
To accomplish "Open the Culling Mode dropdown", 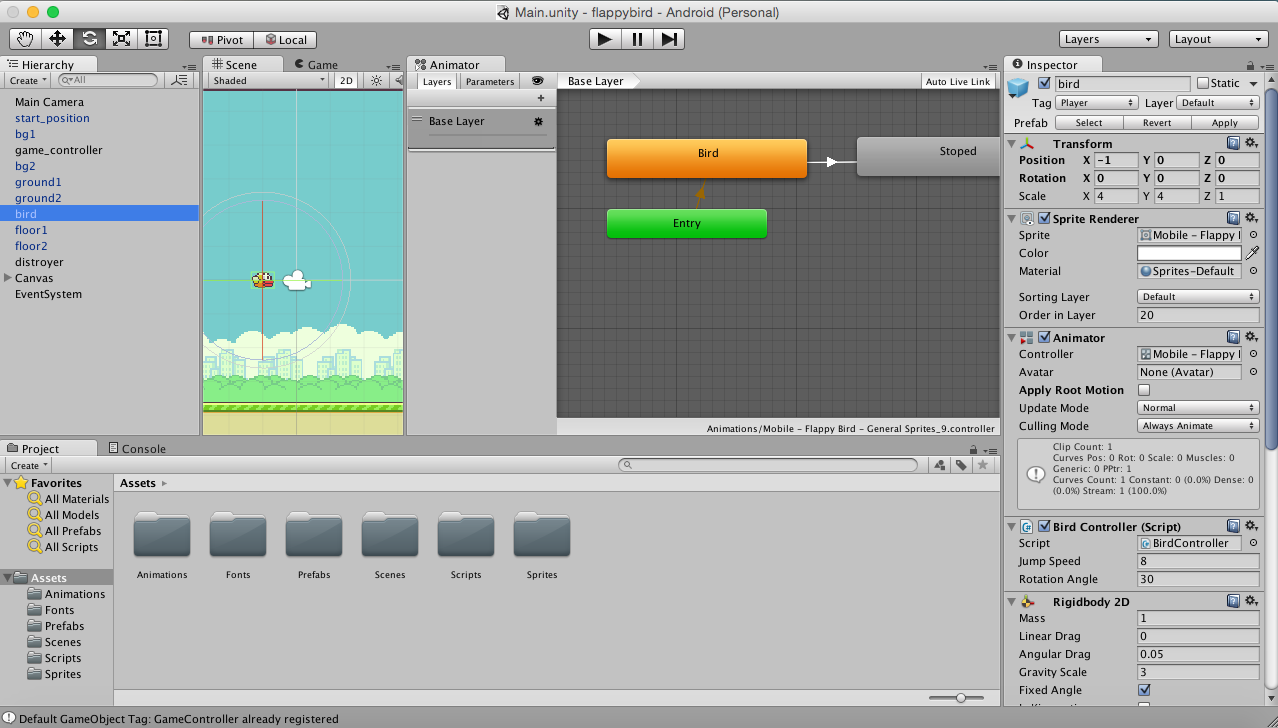I will pos(1198,426).
